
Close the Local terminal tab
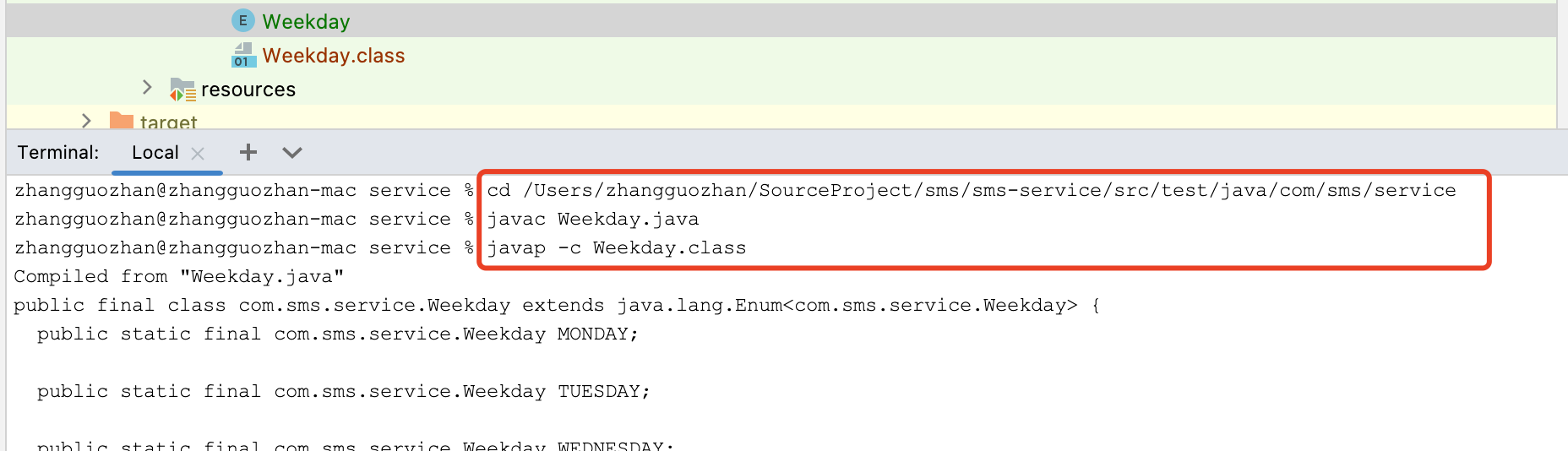(x=198, y=153)
